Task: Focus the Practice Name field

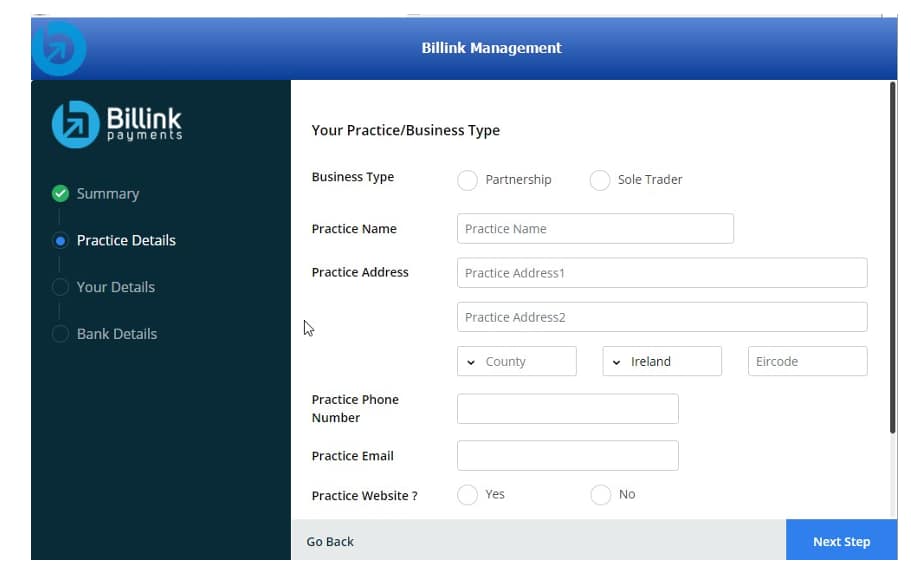Action: click(595, 229)
